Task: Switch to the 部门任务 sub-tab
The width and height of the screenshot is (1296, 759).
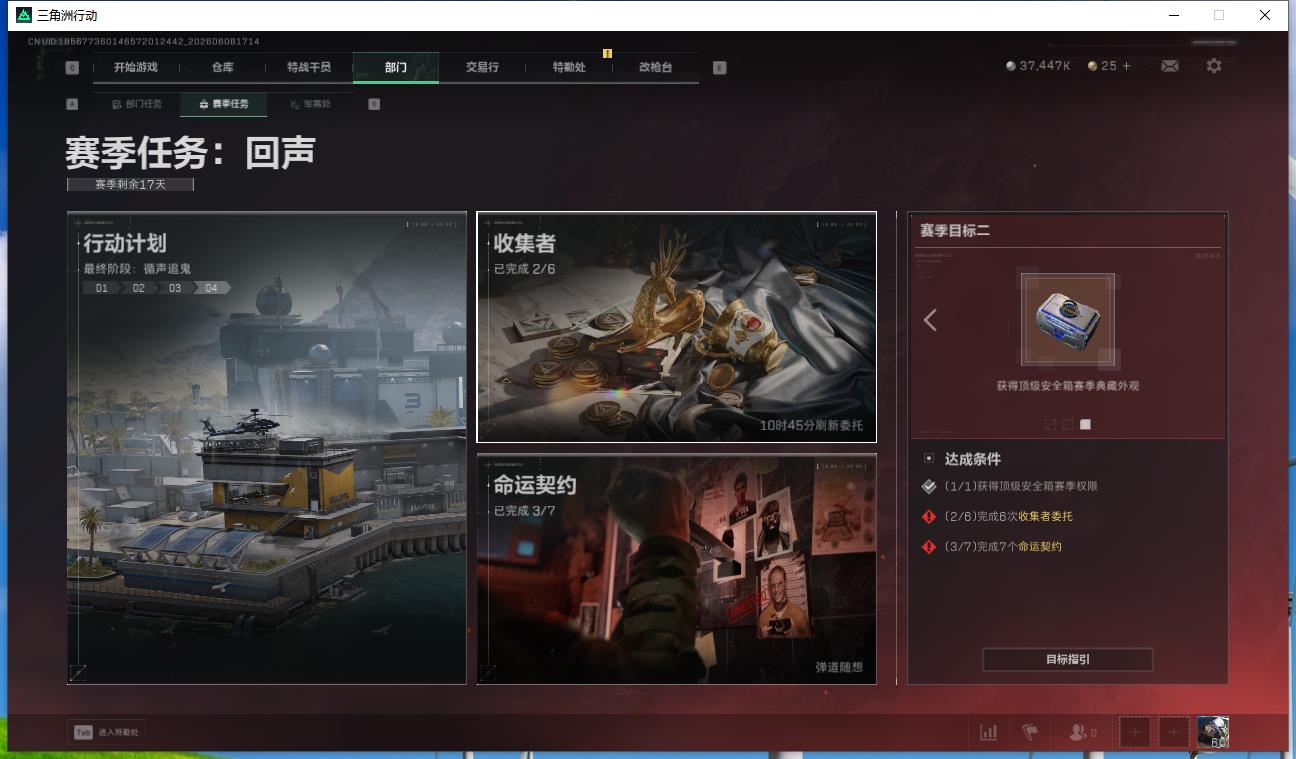Action: point(137,104)
